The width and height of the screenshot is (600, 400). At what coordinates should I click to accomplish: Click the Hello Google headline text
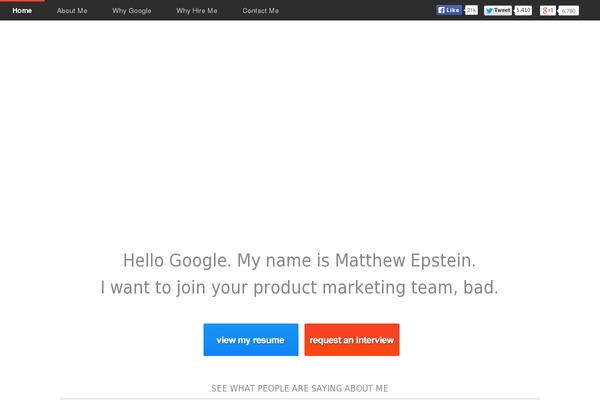point(299,261)
